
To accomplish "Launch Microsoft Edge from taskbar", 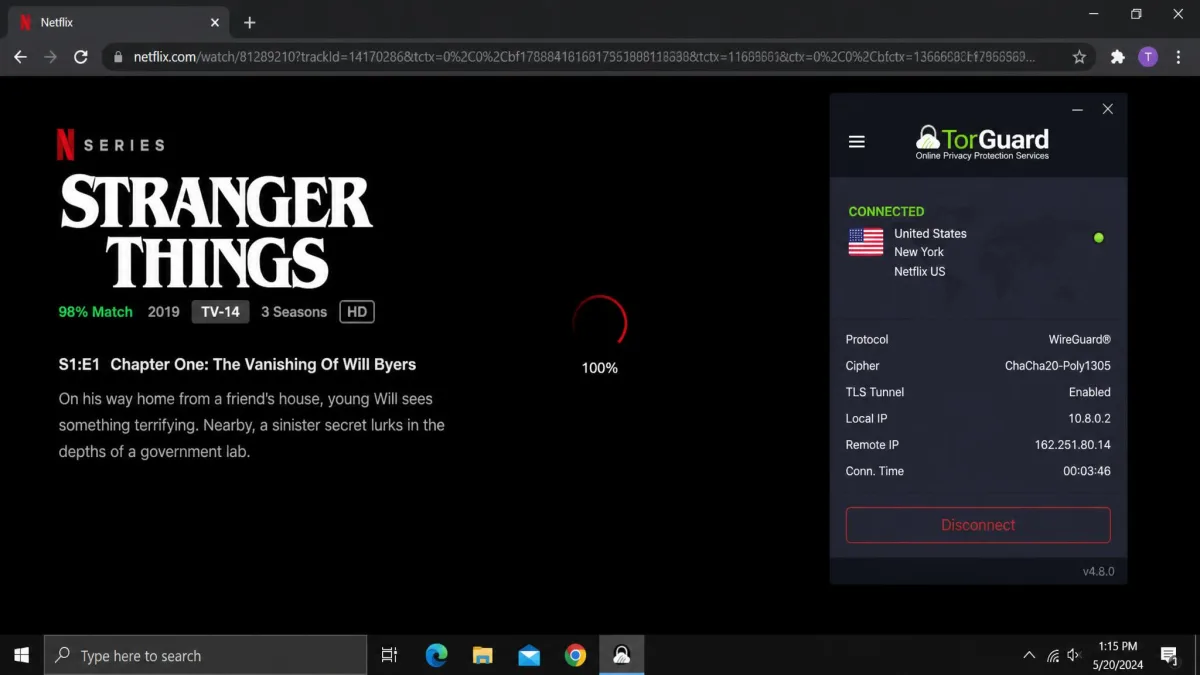I will [436, 655].
